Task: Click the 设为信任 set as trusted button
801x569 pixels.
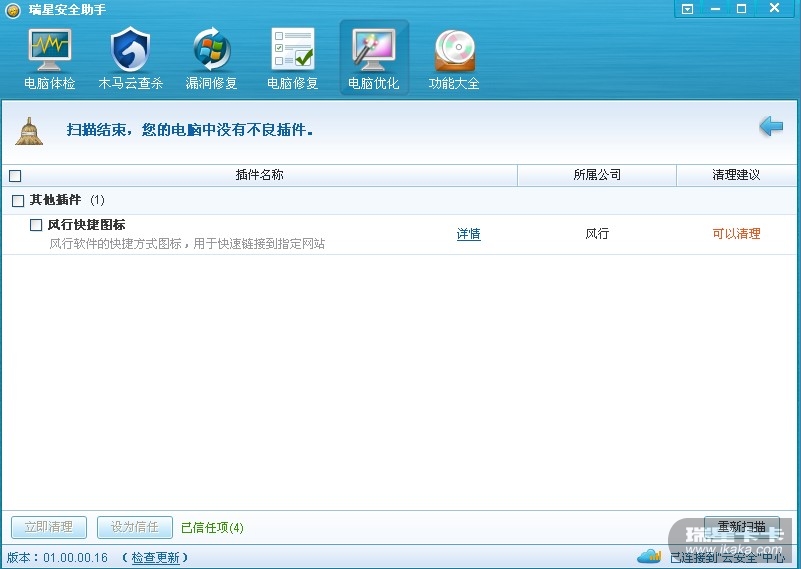Action: point(135,527)
